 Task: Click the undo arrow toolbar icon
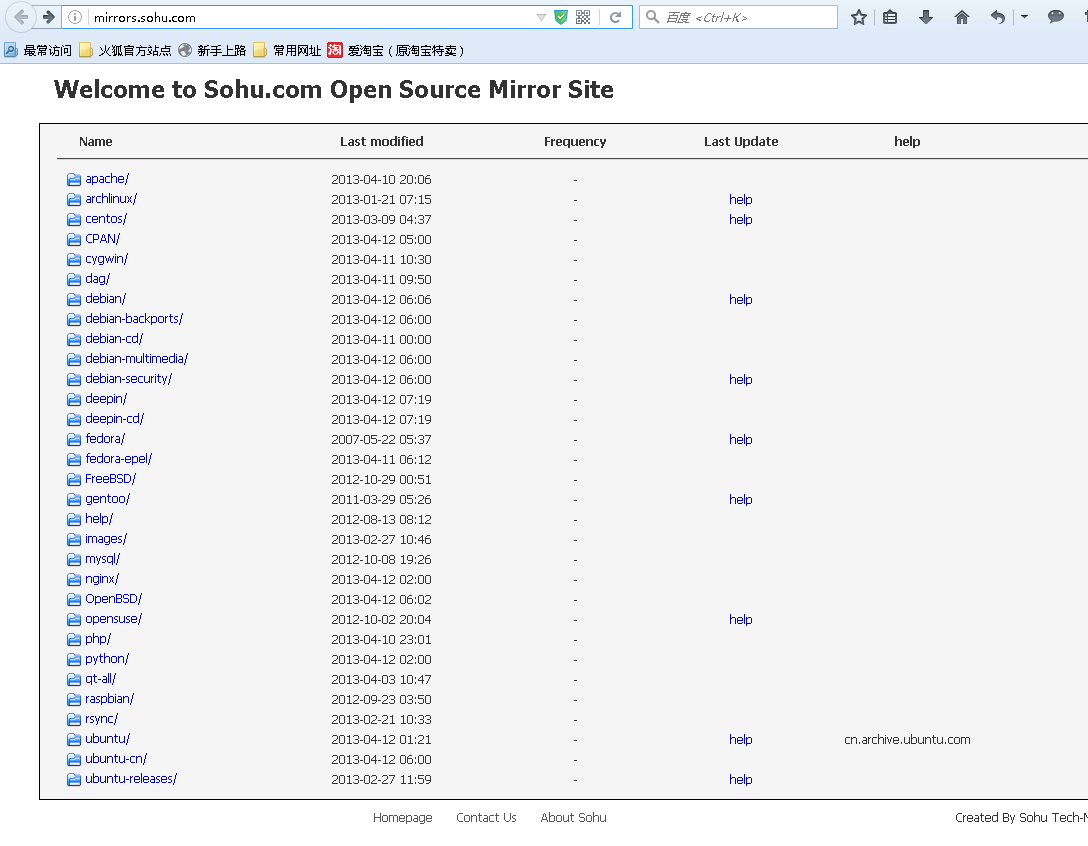point(998,17)
